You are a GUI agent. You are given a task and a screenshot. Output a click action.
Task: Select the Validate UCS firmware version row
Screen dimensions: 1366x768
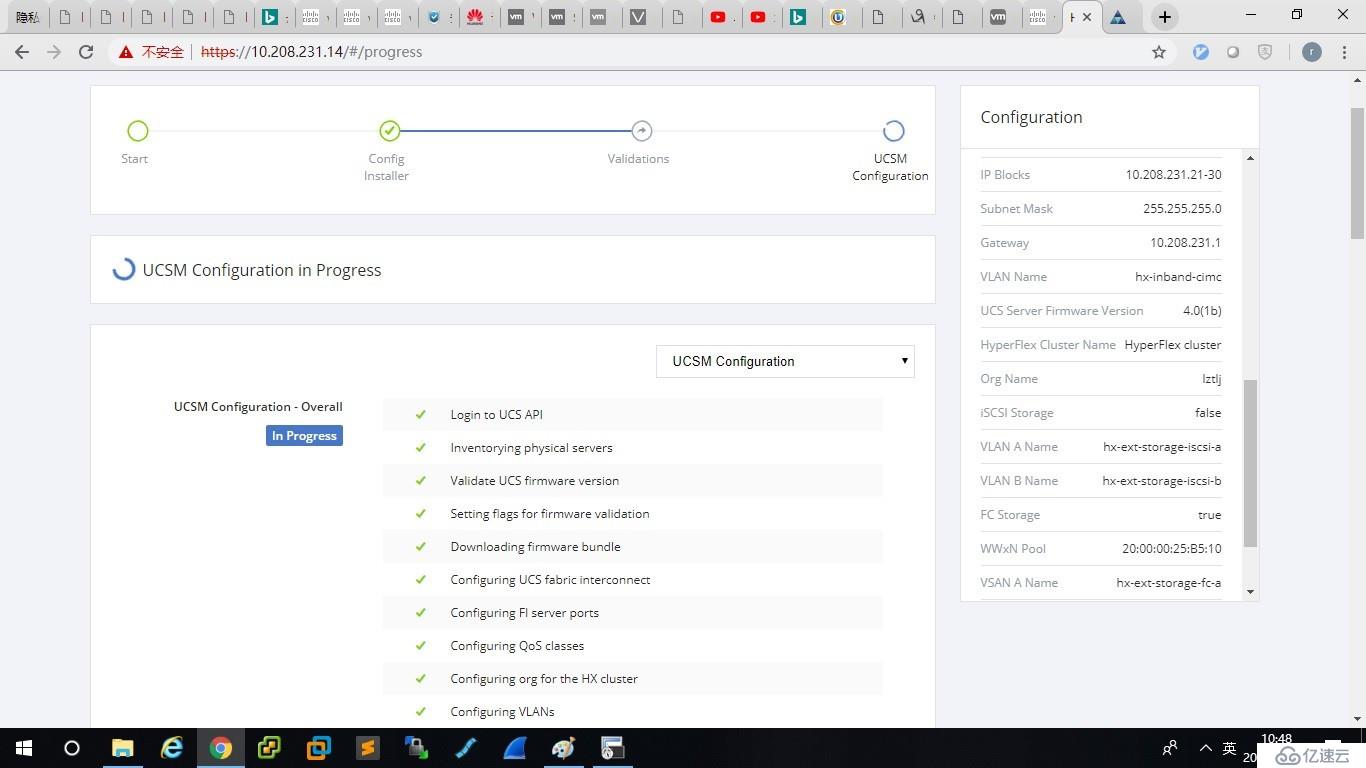point(632,480)
